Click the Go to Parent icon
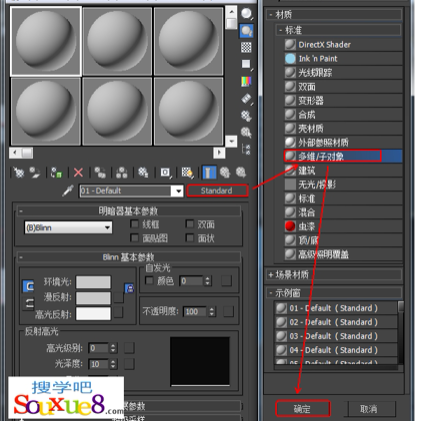Viewport: 441px width, 421px height. (225, 172)
